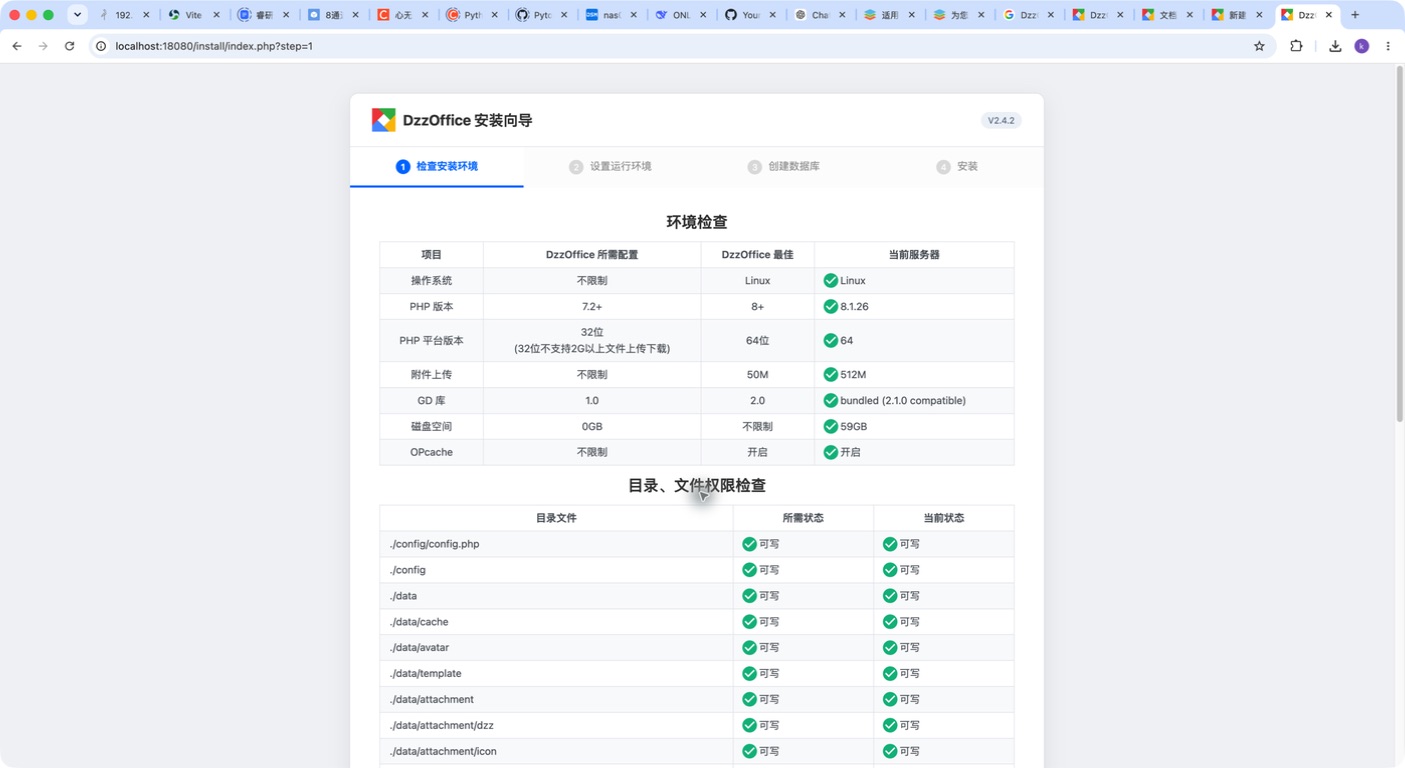Image resolution: width=1405 pixels, height=768 pixels.
Task: Open the purple profile avatar
Action: (x=1361, y=46)
